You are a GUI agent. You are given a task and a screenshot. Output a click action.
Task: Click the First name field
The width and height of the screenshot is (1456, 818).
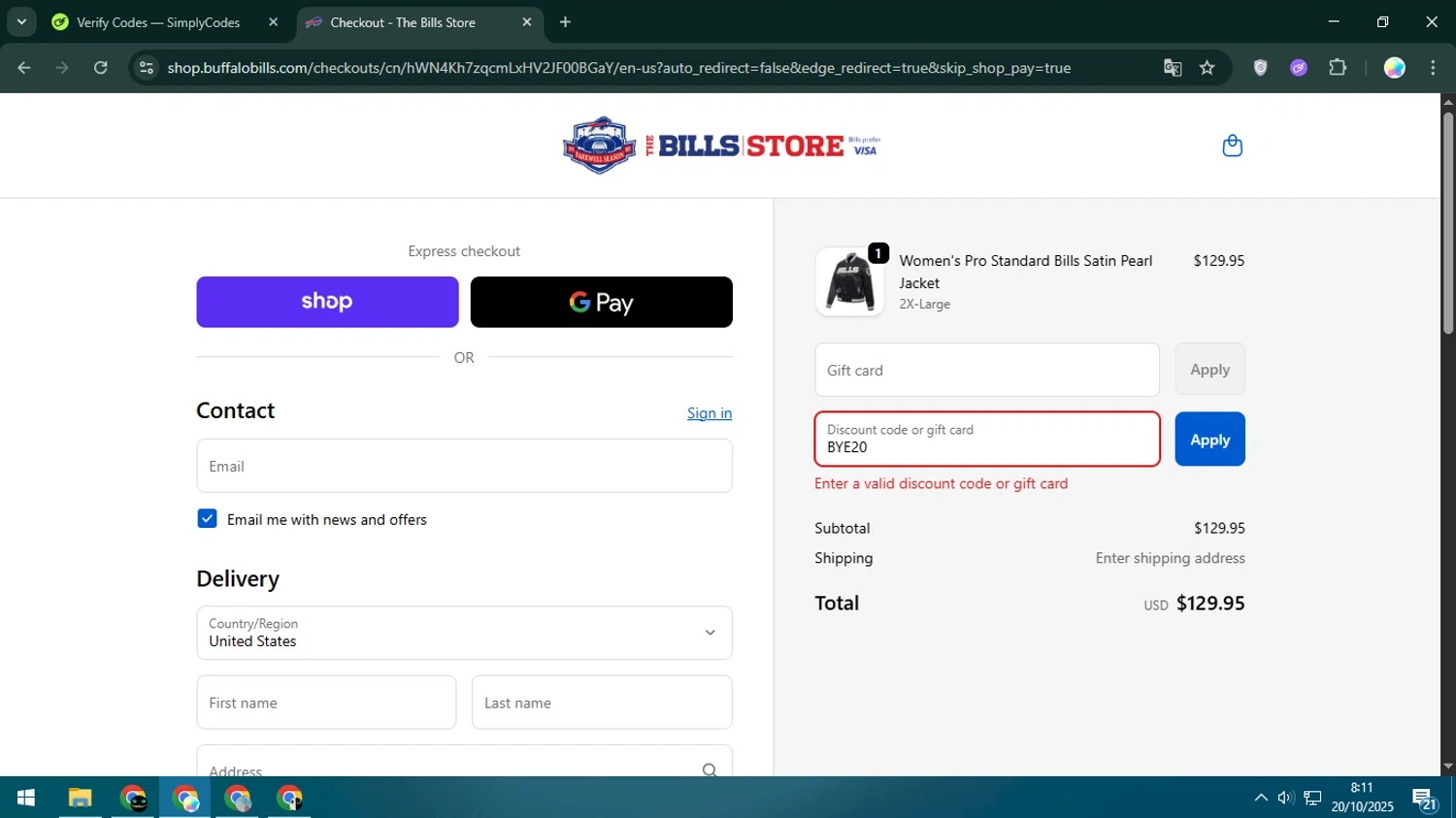pos(326,703)
